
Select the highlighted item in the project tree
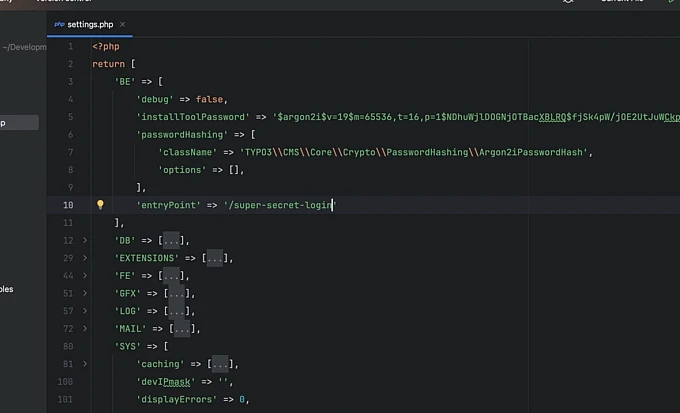click(18, 123)
